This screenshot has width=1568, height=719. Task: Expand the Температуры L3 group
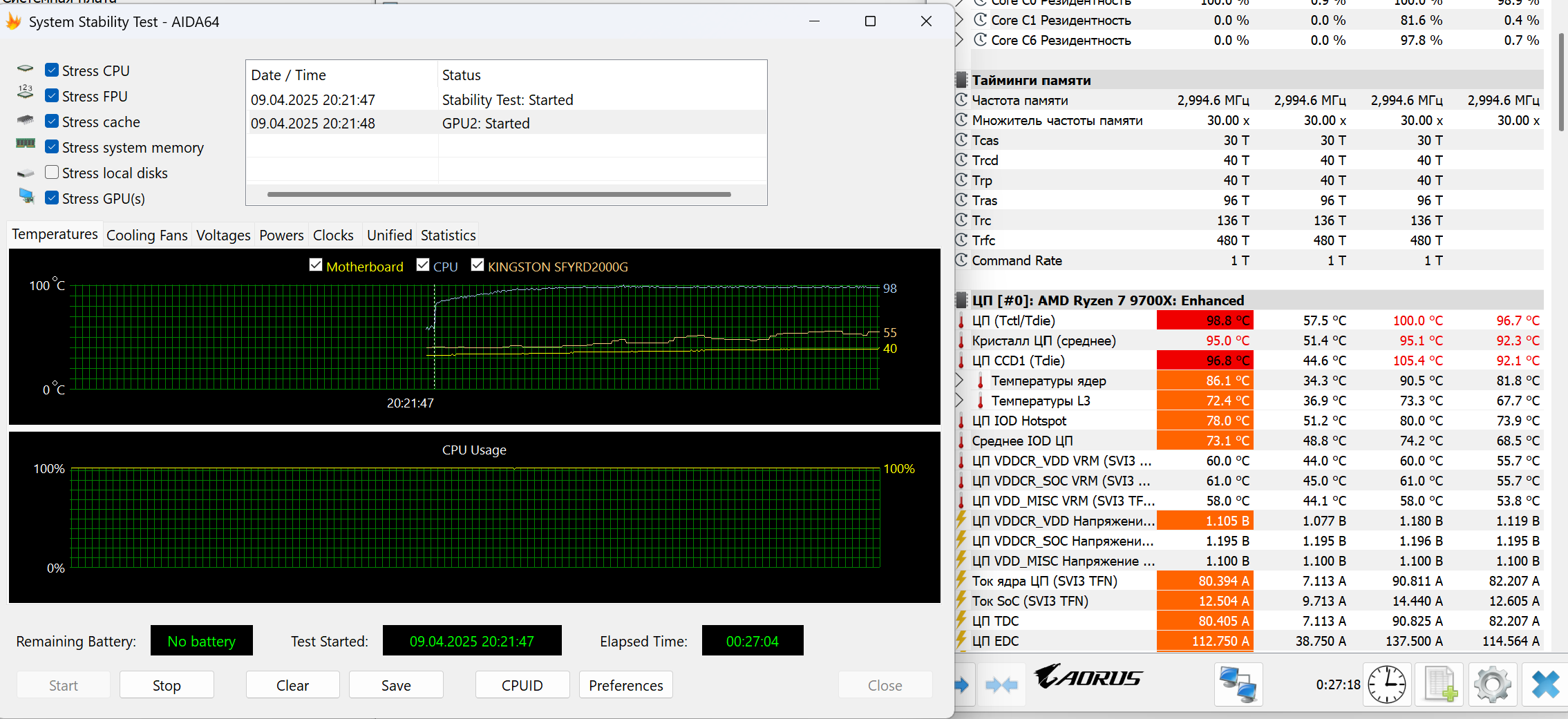[x=959, y=401]
